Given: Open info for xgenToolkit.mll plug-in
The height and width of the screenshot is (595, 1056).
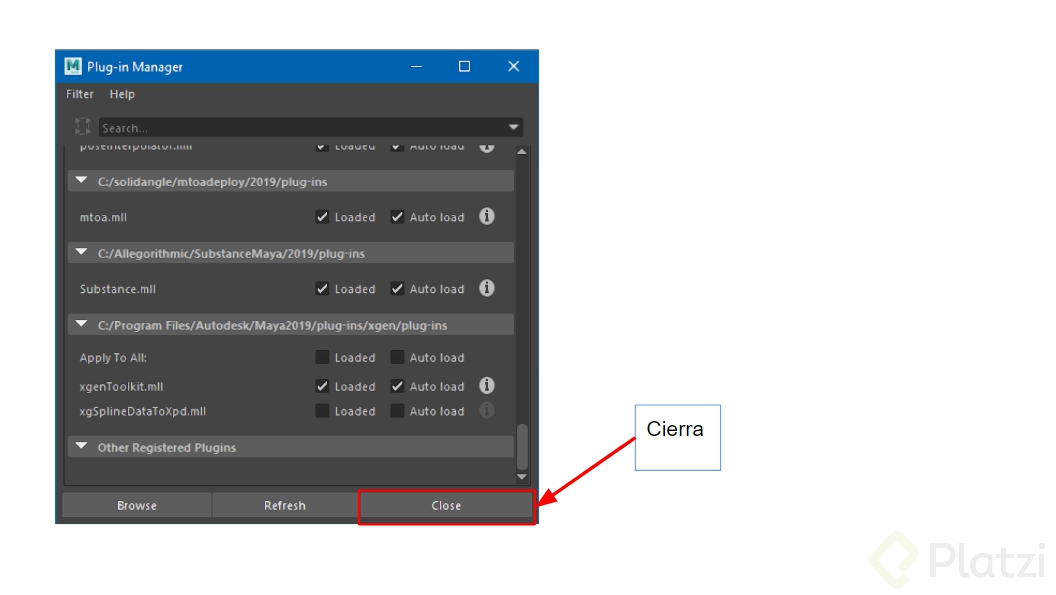Looking at the screenshot, I should (x=486, y=385).
